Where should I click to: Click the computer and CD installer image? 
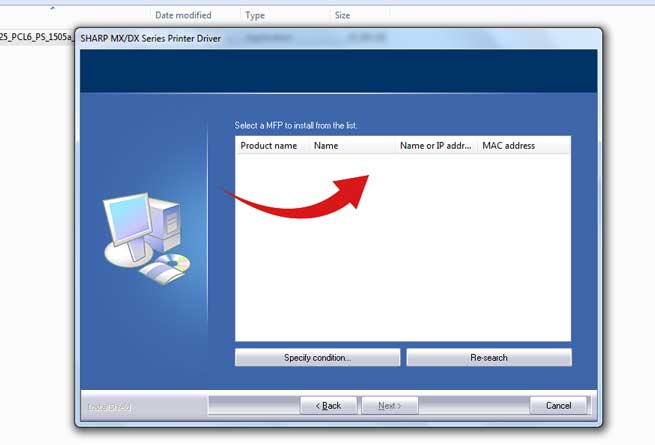(x=146, y=239)
